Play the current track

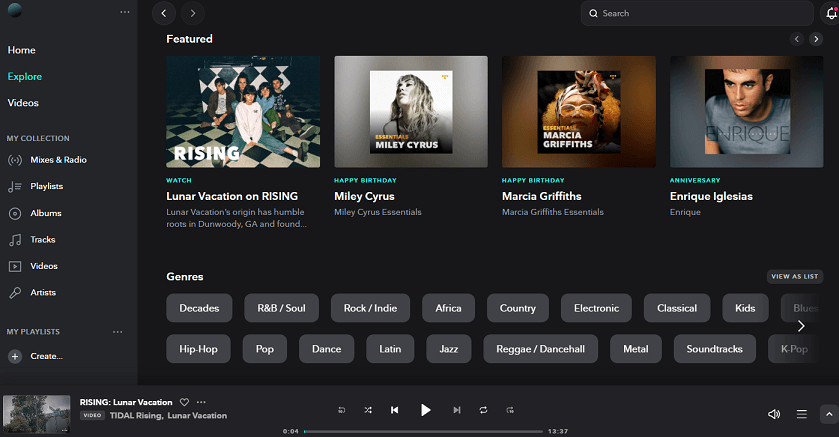425,410
